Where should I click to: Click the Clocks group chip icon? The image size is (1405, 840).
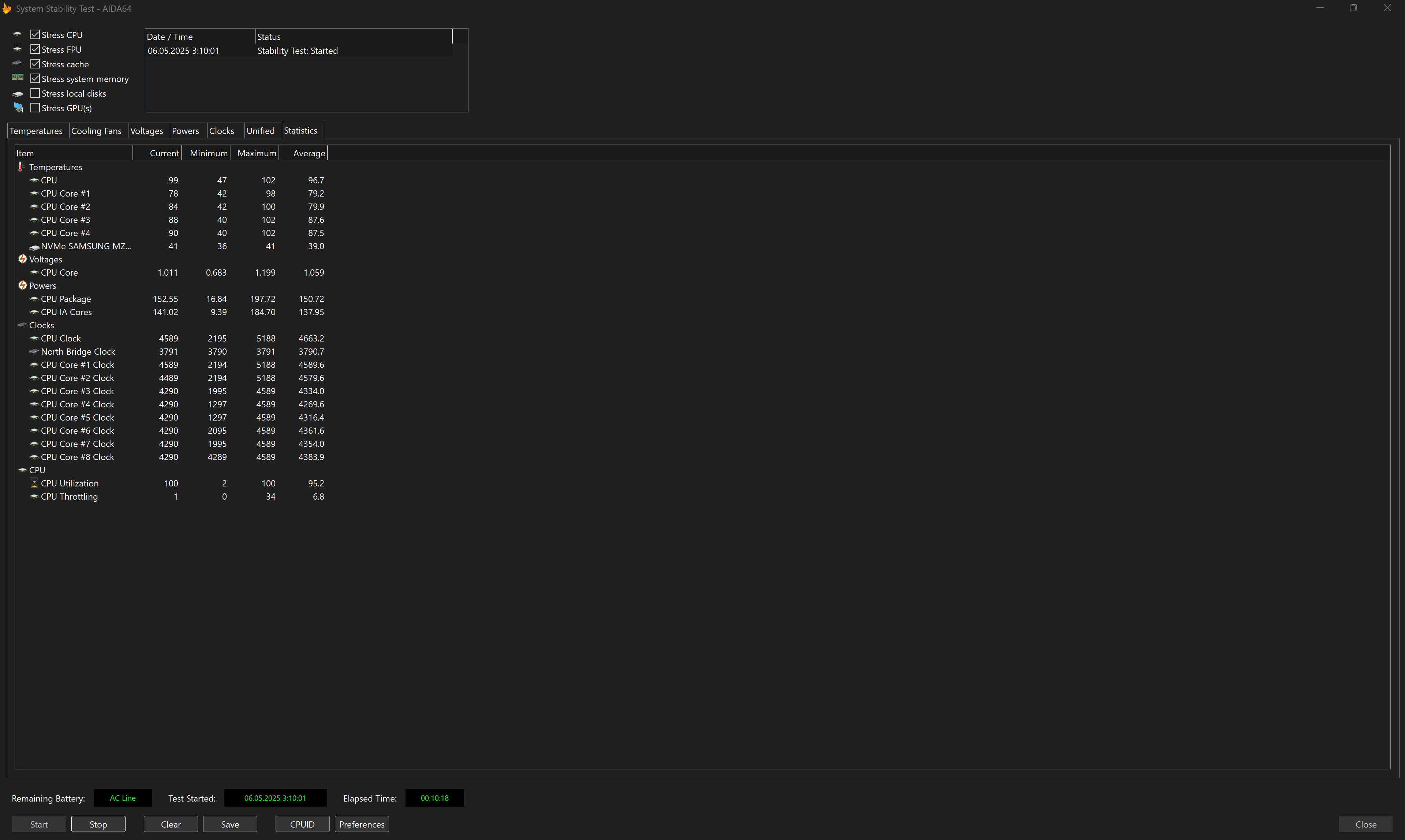[x=23, y=325]
